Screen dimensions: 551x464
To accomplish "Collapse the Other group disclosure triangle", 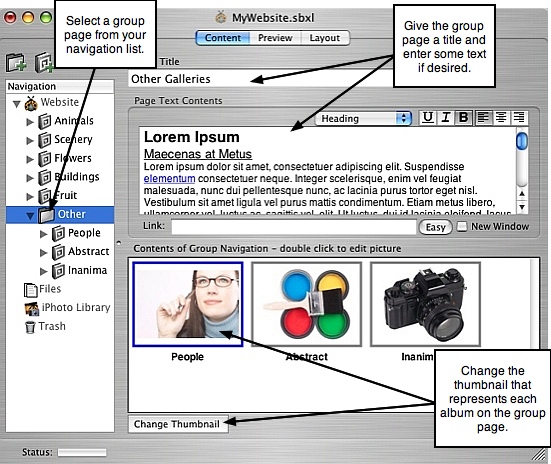I will coord(30,215).
